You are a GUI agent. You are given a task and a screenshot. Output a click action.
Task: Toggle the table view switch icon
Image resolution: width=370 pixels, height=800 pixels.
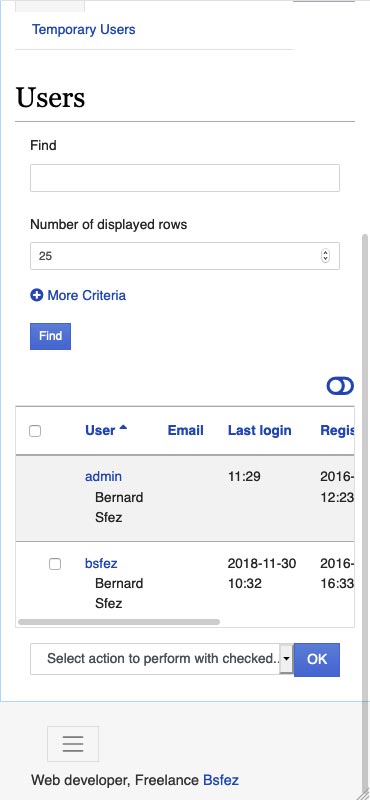[340, 386]
